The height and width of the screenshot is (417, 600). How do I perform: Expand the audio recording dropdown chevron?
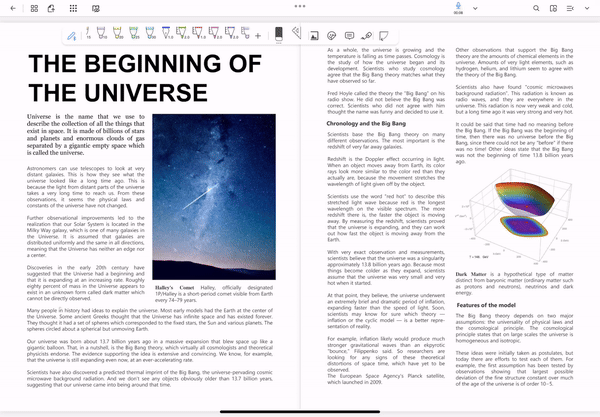click(475, 8)
